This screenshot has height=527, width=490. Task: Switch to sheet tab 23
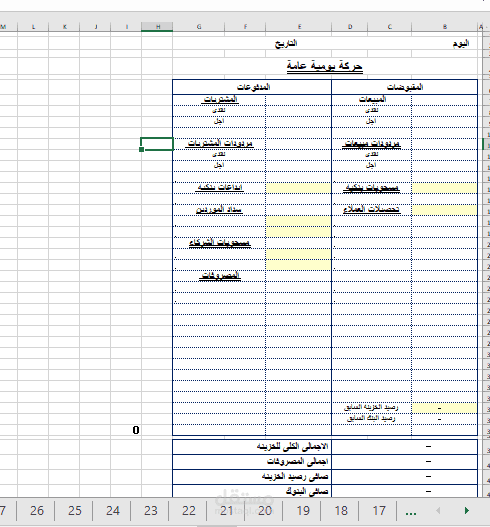[151, 511]
